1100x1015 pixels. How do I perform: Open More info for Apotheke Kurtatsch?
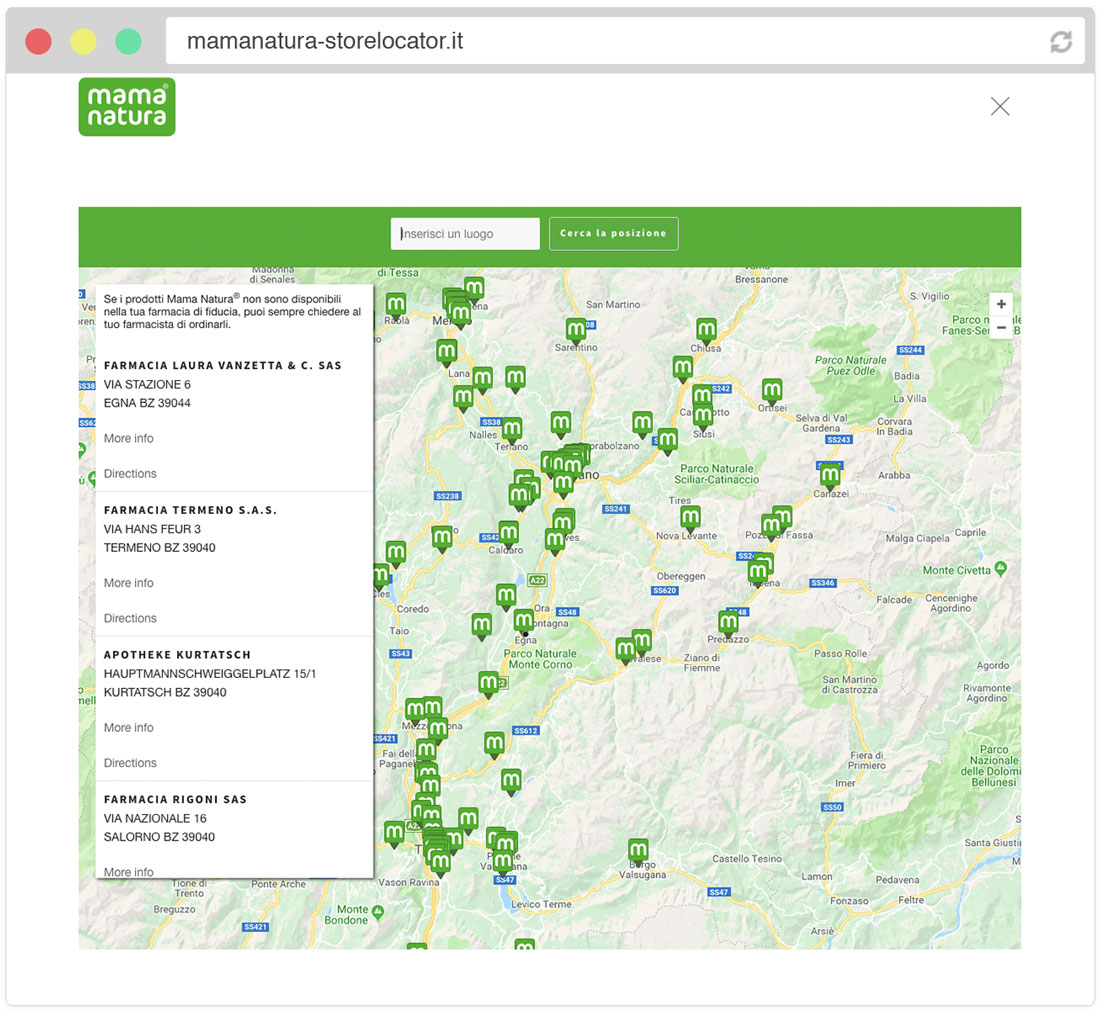pos(129,727)
